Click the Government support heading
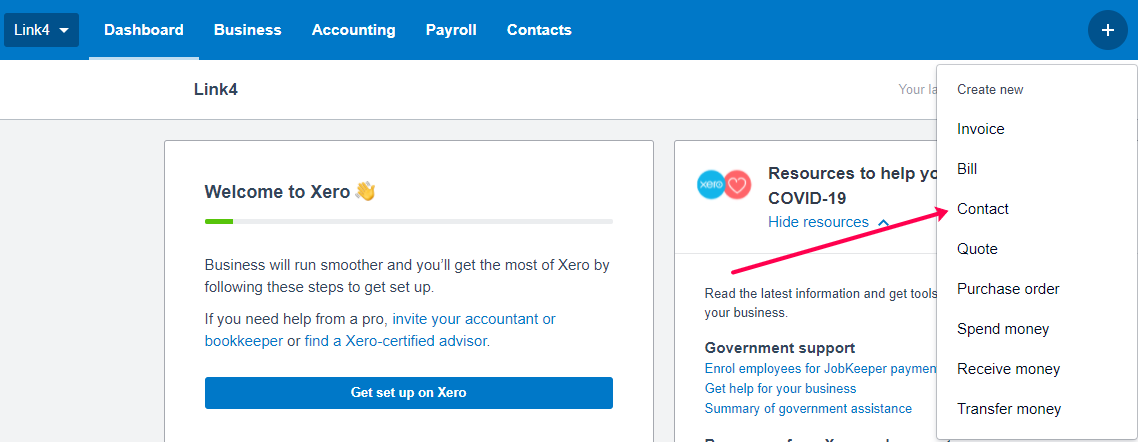 pos(779,348)
